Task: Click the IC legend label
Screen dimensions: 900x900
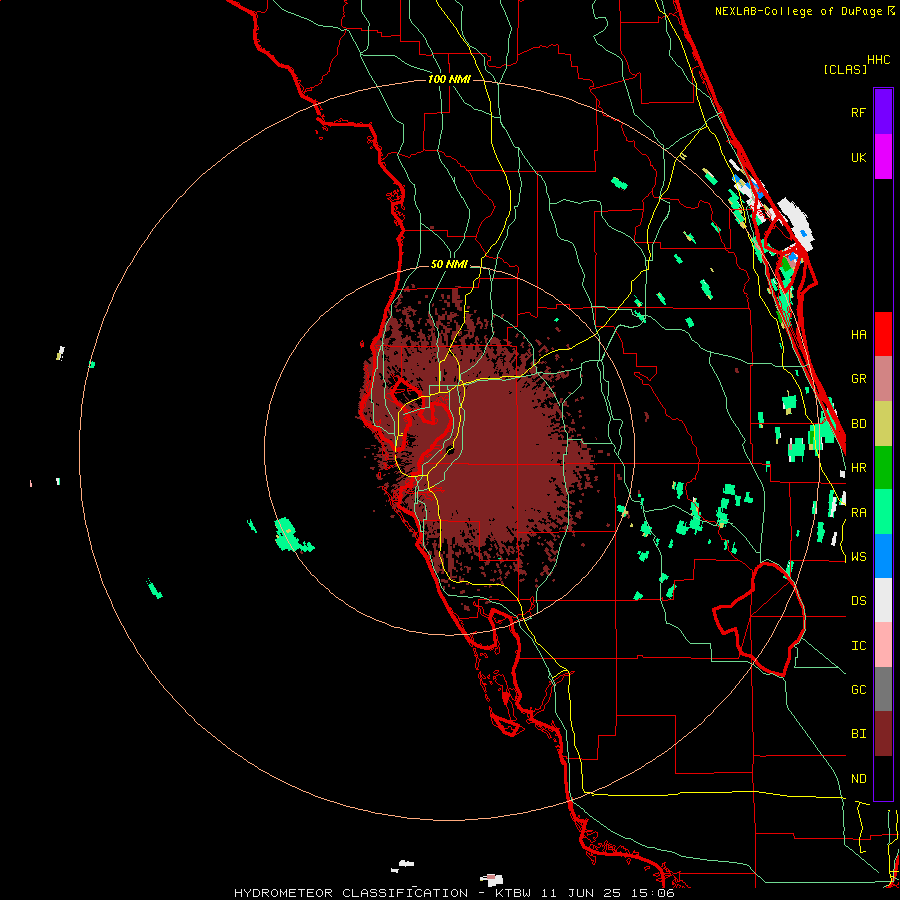Action: coord(858,646)
